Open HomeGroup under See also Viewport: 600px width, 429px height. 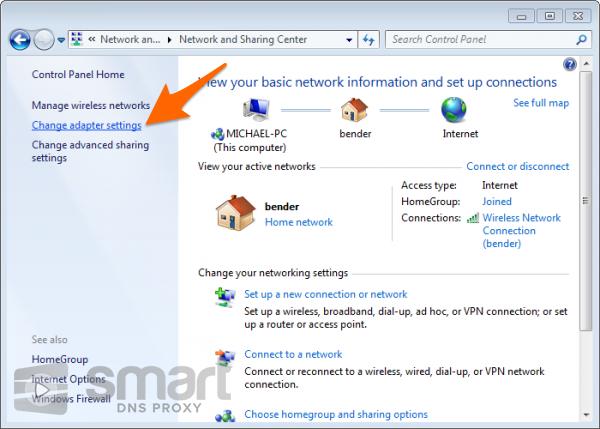tap(60, 359)
